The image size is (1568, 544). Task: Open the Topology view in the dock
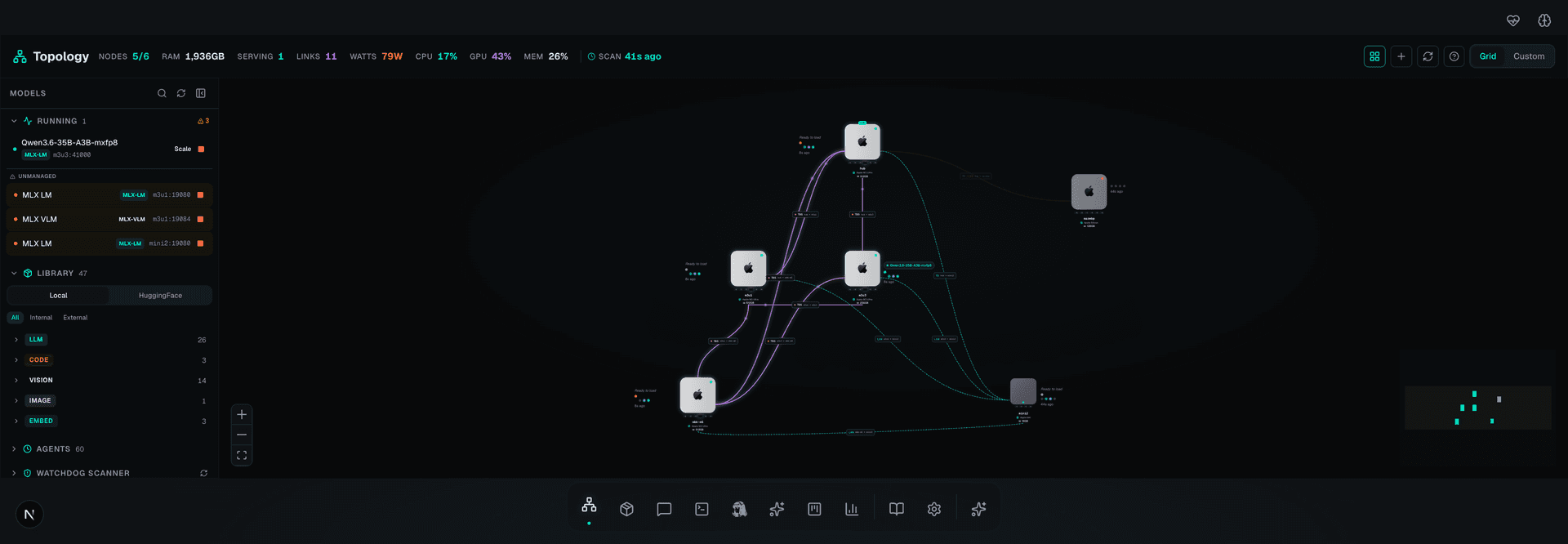click(x=589, y=506)
